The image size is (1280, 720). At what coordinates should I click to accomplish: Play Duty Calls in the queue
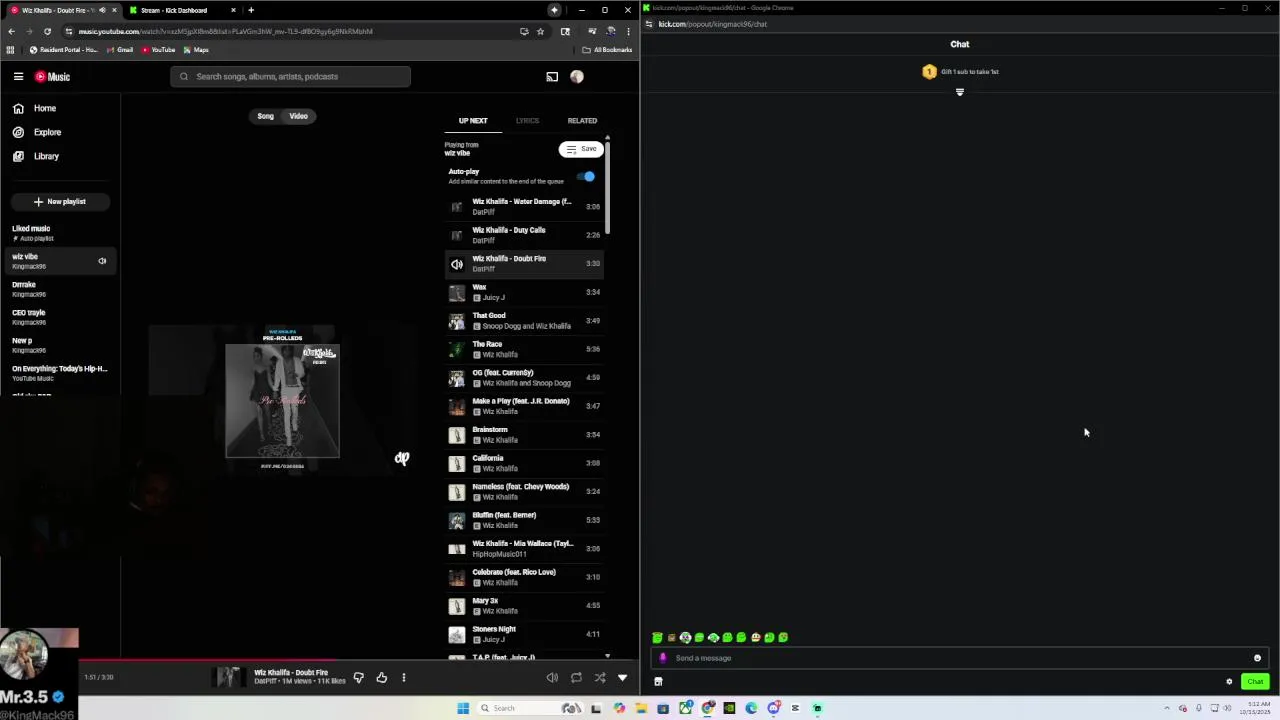524,235
